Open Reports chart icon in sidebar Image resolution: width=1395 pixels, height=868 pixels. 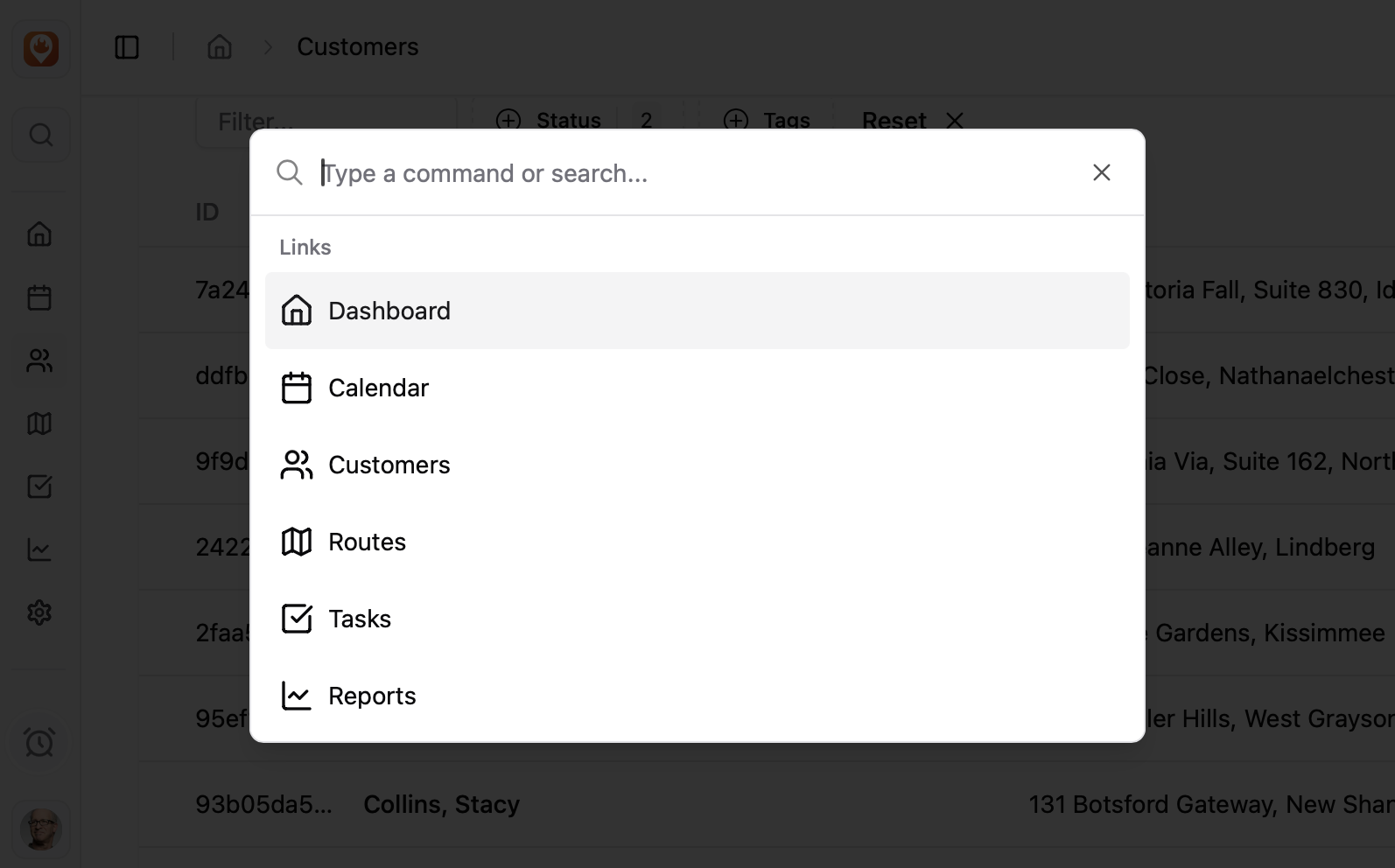click(x=39, y=549)
